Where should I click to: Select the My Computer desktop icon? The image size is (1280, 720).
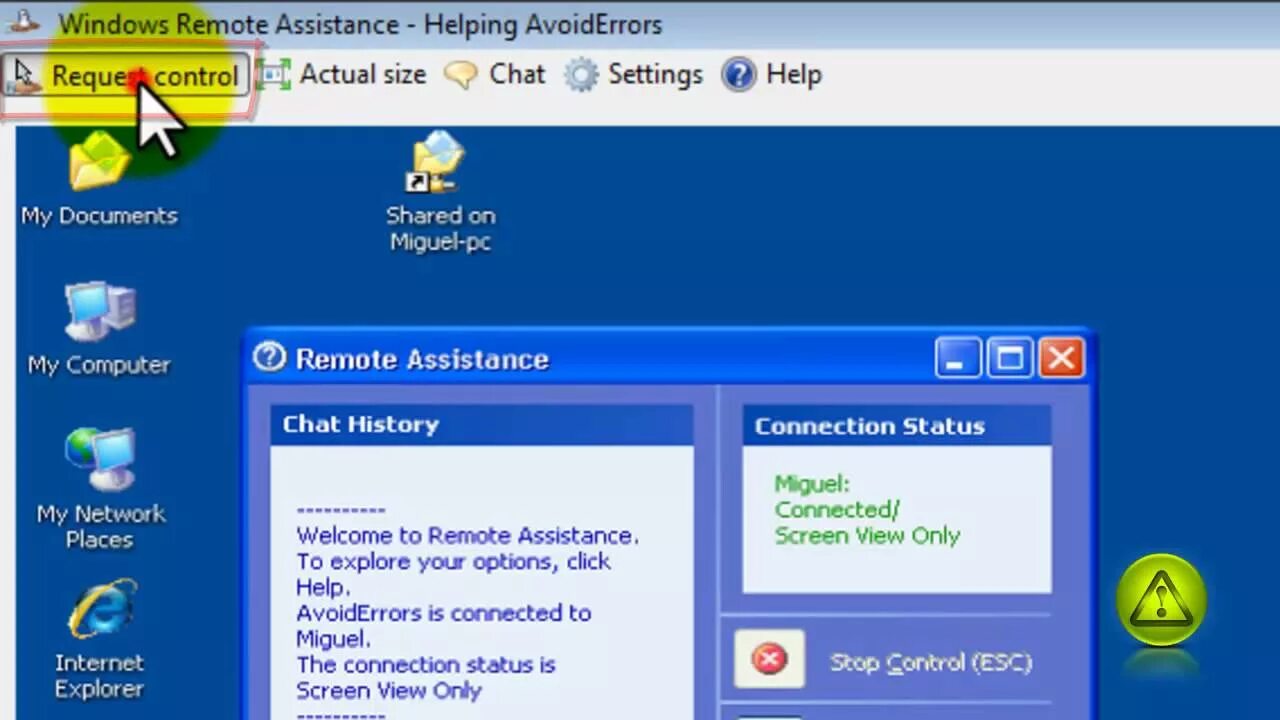coord(99,329)
